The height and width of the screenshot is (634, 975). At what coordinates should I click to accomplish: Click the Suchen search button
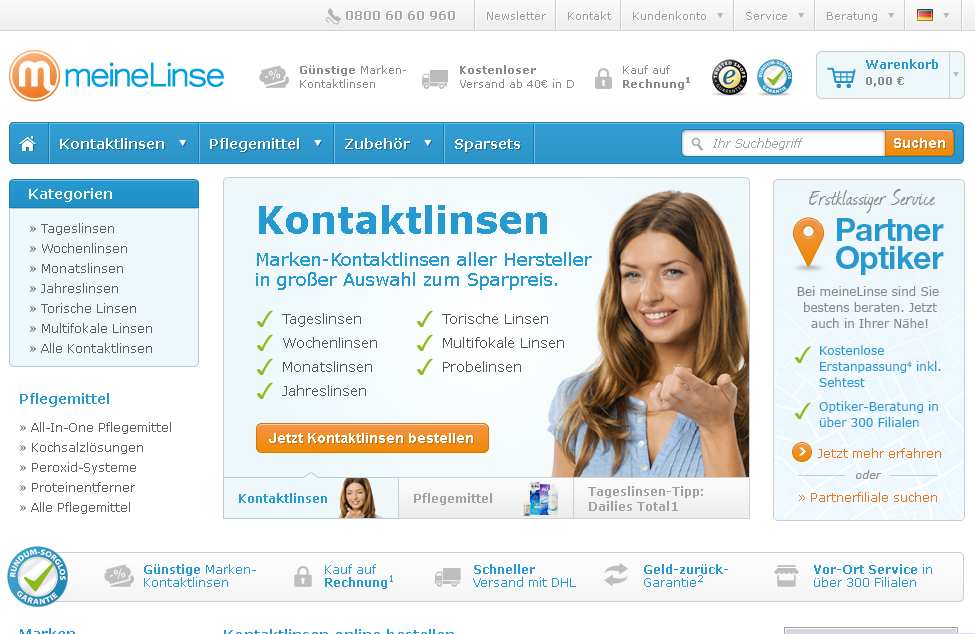(x=919, y=143)
